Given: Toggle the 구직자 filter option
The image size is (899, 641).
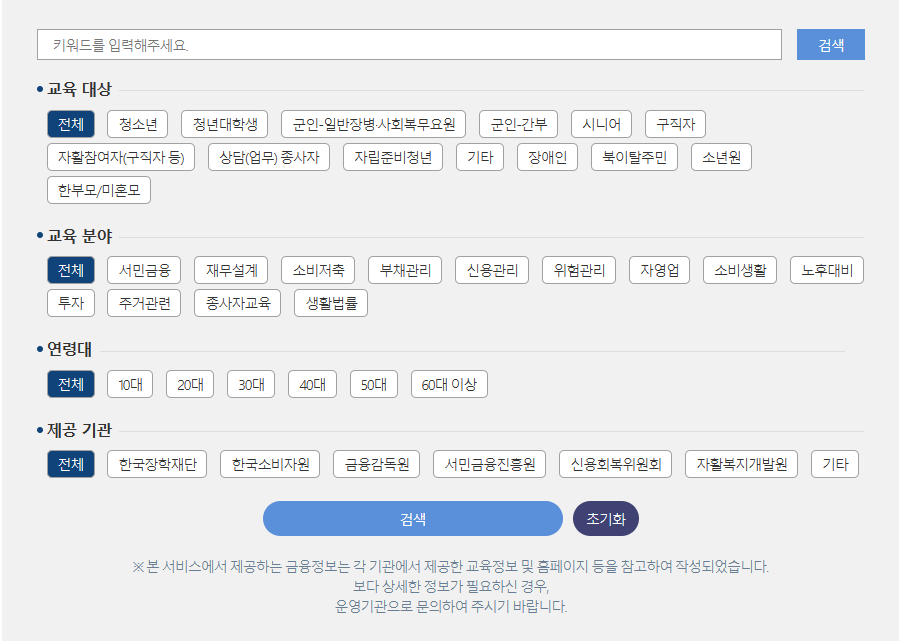Looking at the screenshot, I should [x=676, y=124].
